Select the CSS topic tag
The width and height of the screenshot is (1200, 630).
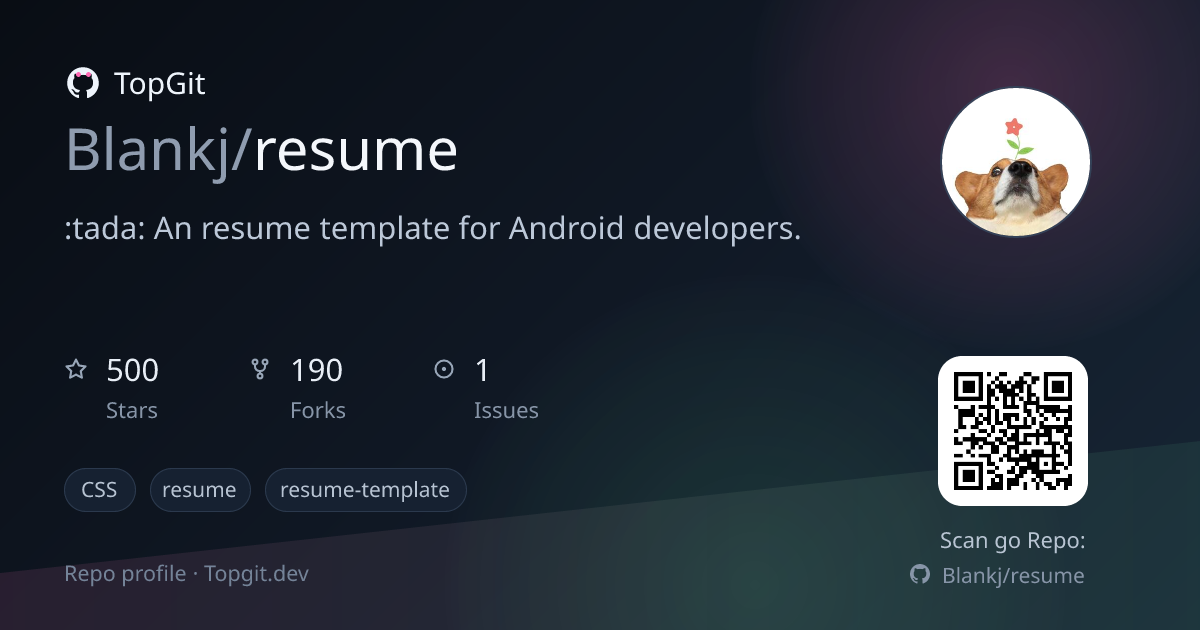click(x=100, y=490)
